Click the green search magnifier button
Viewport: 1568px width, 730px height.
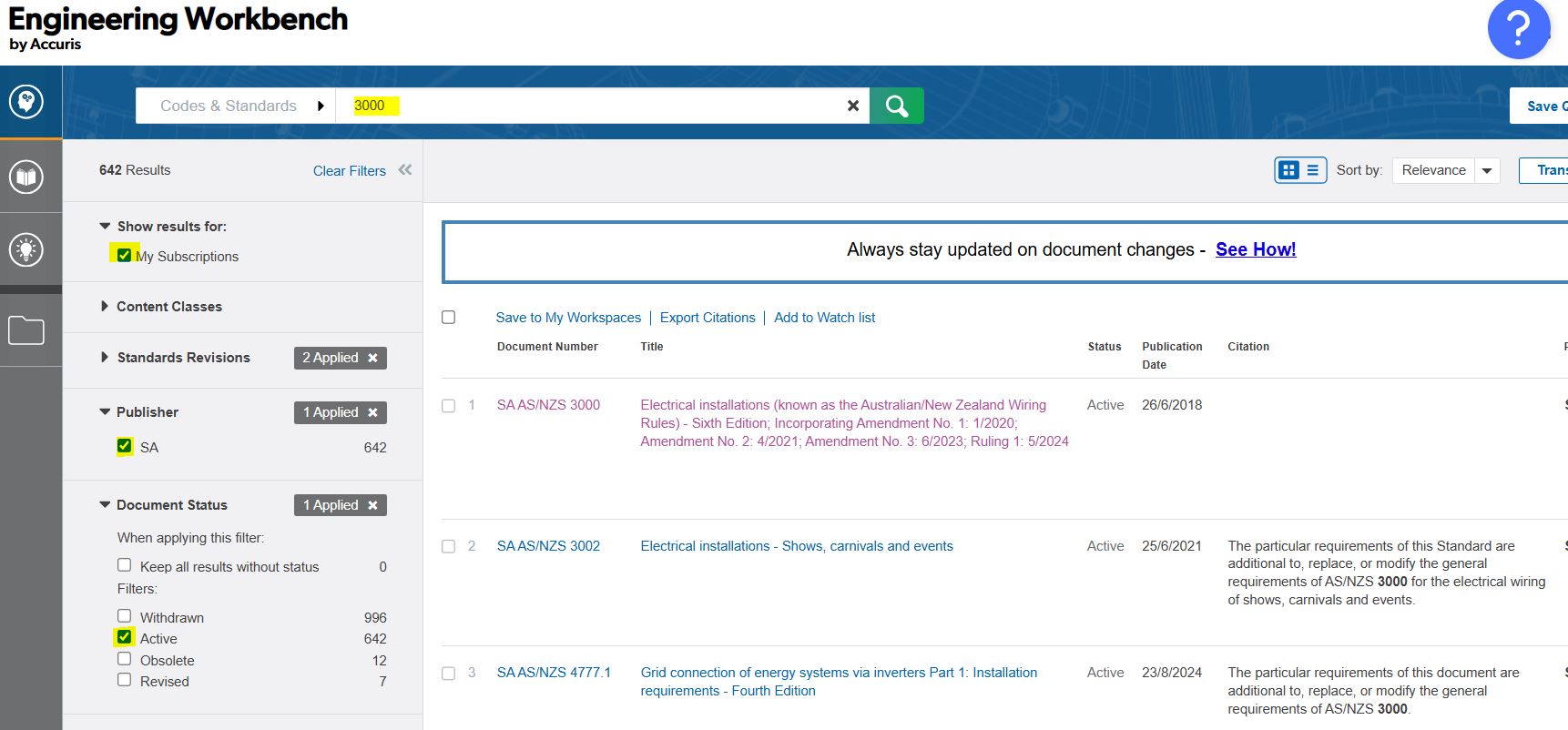click(x=896, y=106)
